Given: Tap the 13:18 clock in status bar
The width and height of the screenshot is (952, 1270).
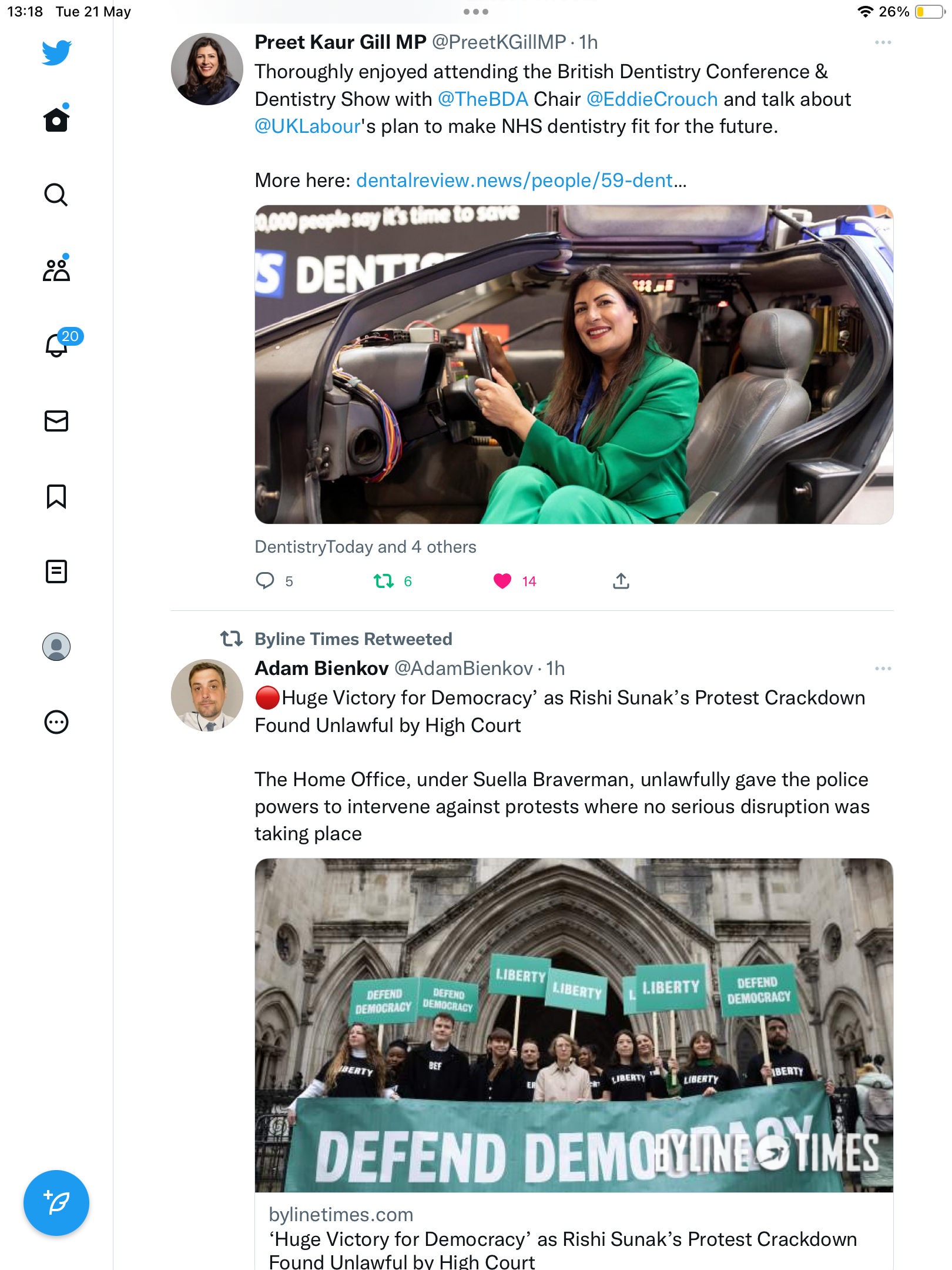Looking at the screenshot, I should [25, 12].
